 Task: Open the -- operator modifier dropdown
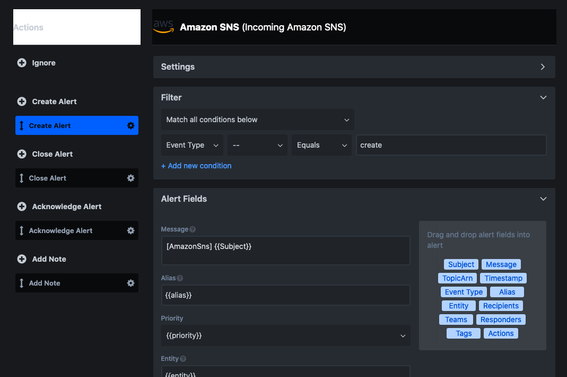coord(257,145)
